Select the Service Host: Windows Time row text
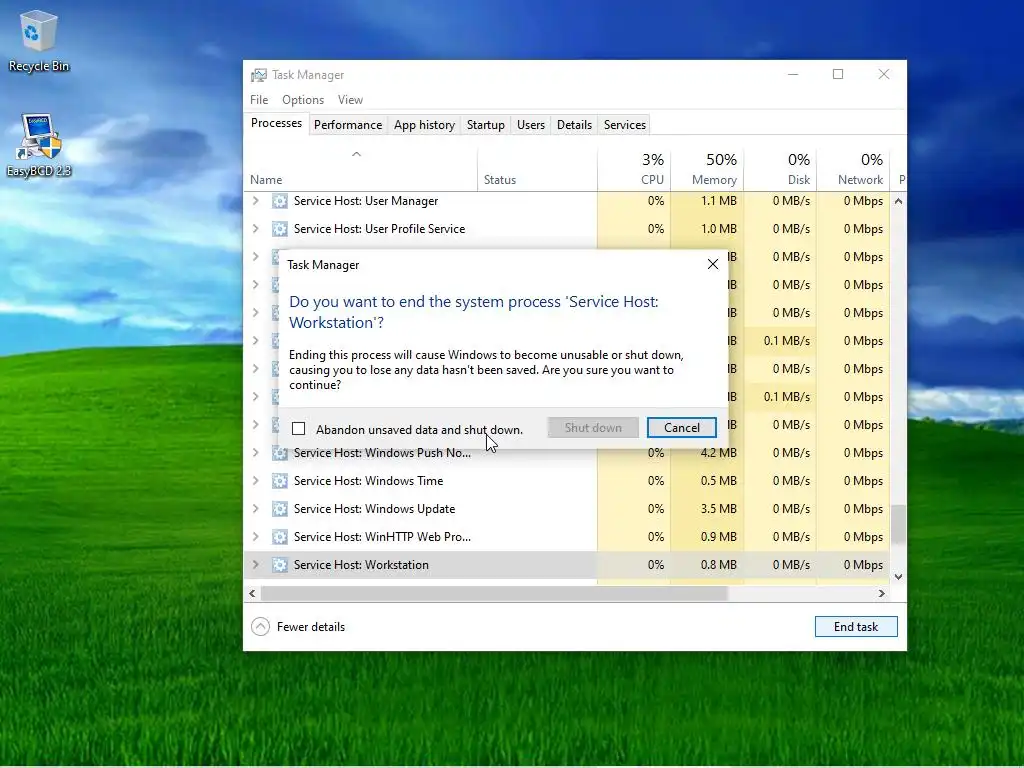Image resolution: width=1024 pixels, height=768 pixels. [x=368, y=481]
